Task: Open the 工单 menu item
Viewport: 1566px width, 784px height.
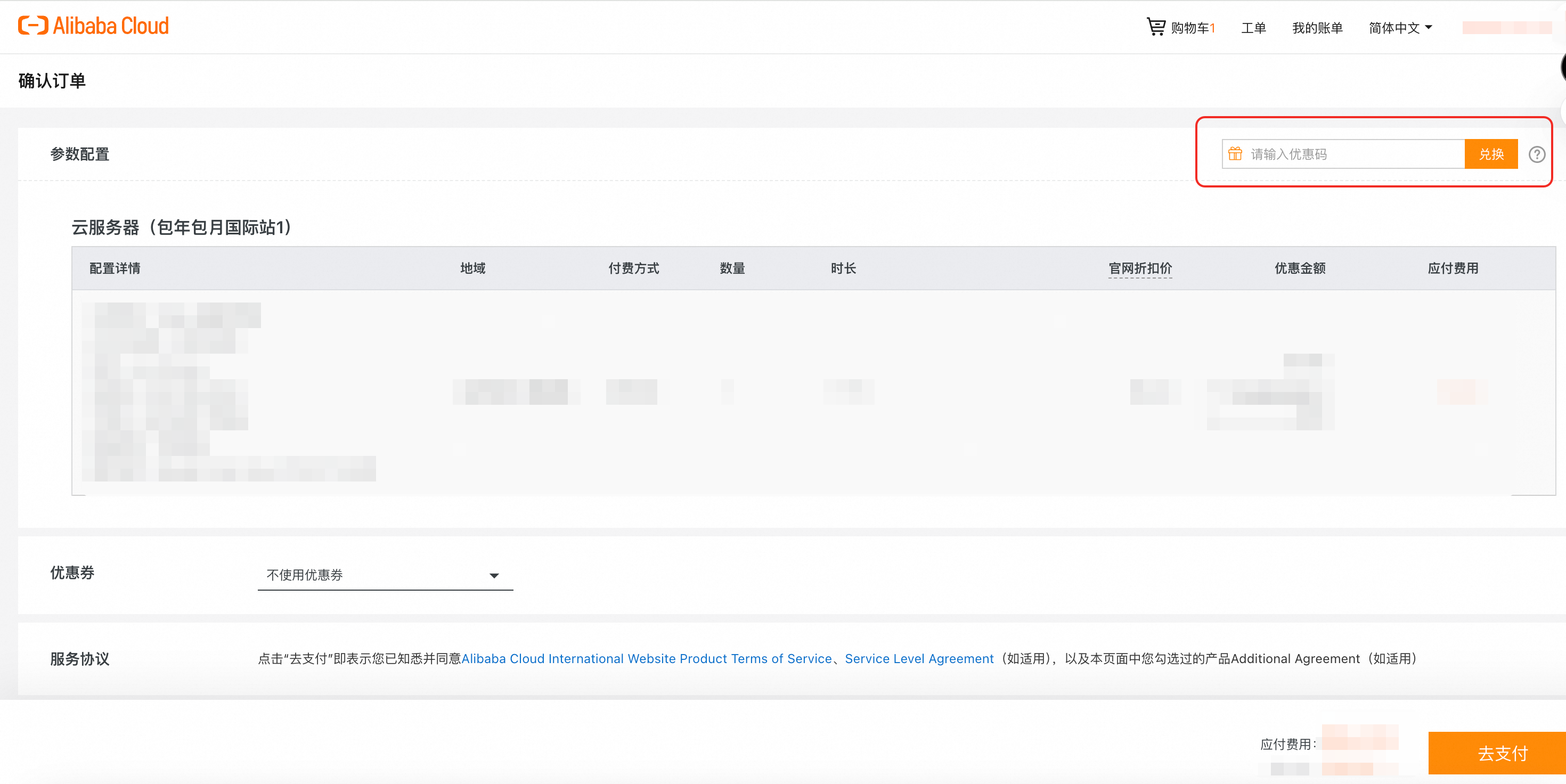Action: tap(1253, 28)
